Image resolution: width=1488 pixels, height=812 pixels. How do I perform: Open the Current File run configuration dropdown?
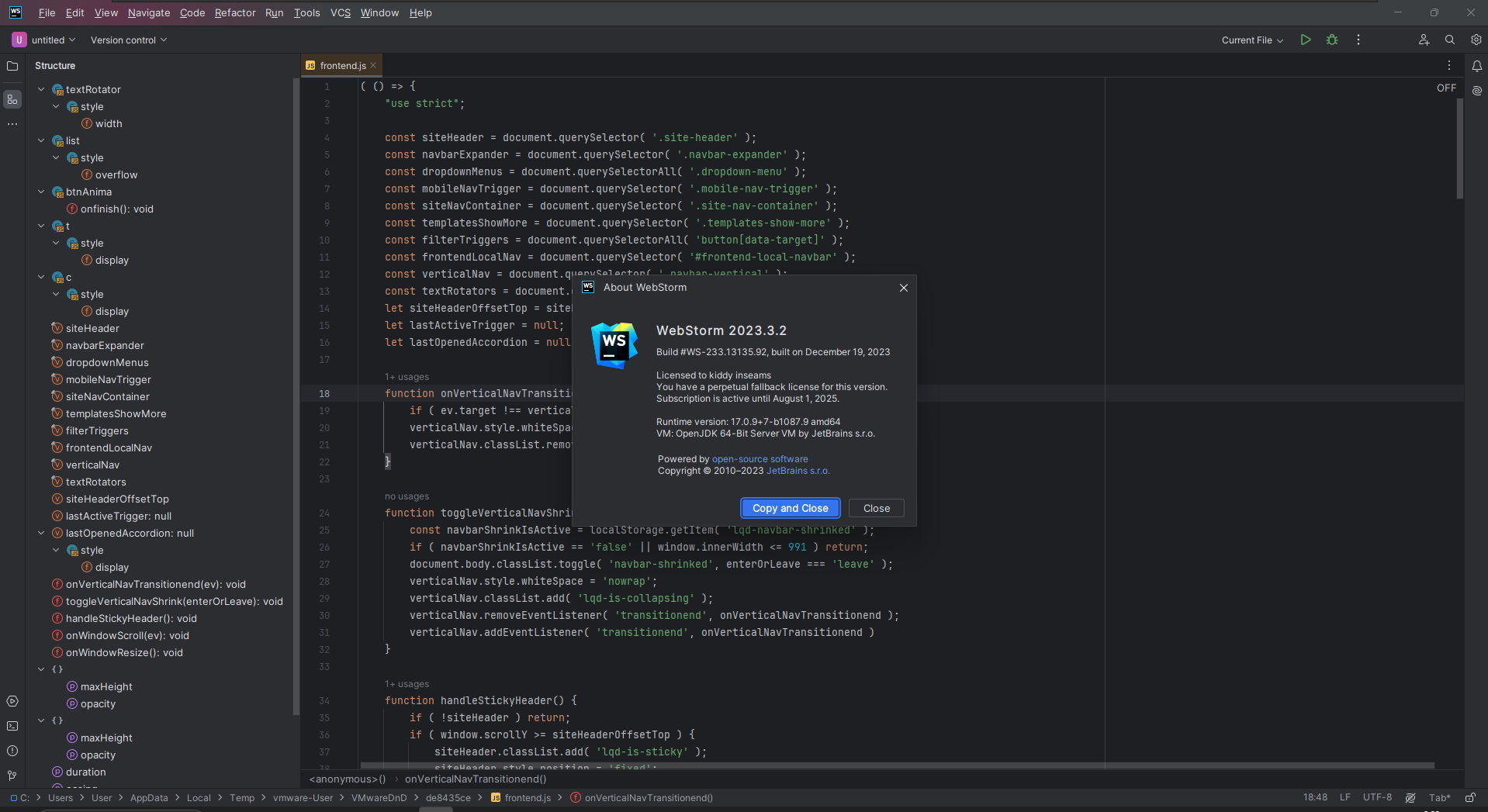(x=1252, y=40)
